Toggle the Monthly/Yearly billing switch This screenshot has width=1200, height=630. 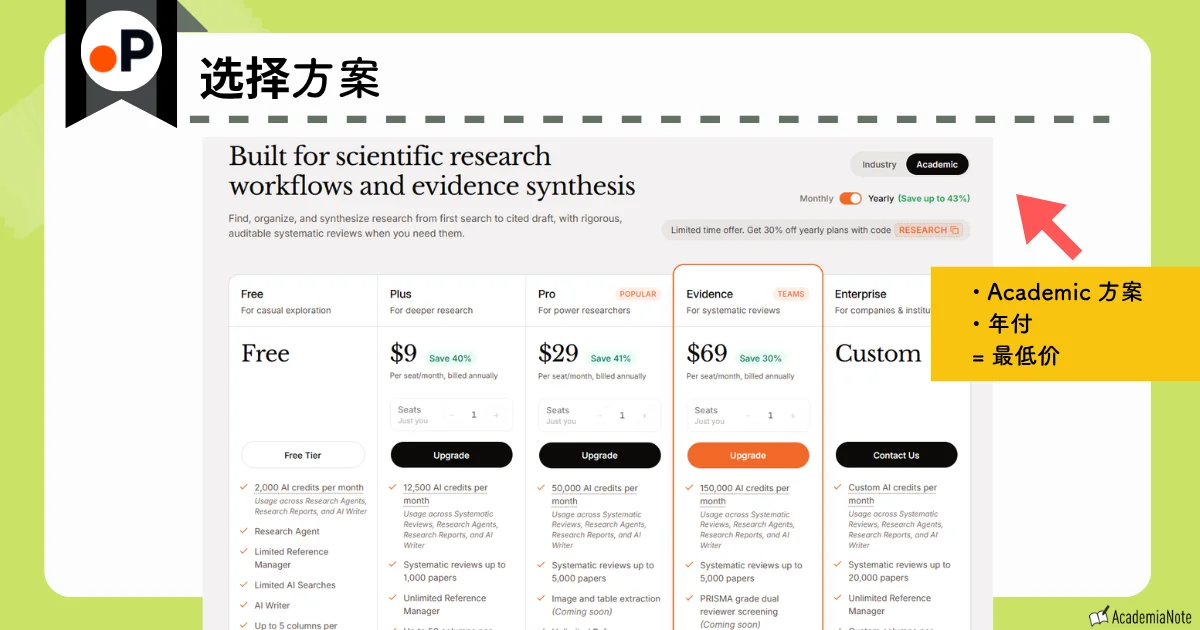[x=851, y=198]
